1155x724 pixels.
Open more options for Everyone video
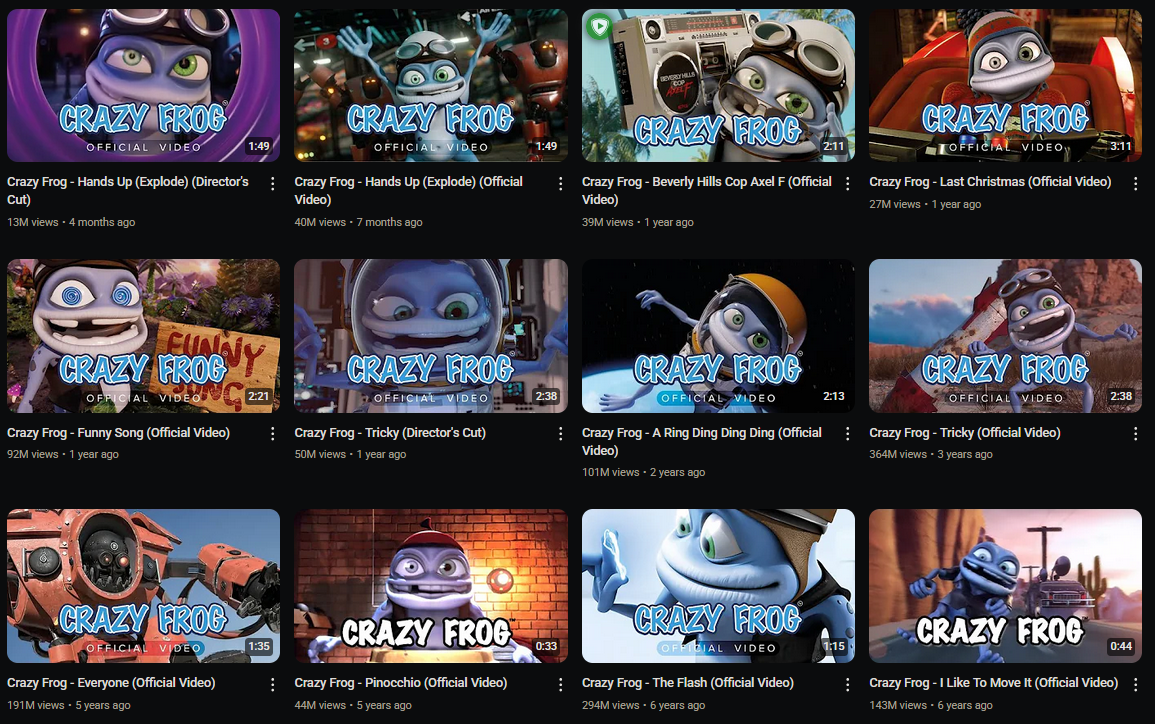pos(273,684)
